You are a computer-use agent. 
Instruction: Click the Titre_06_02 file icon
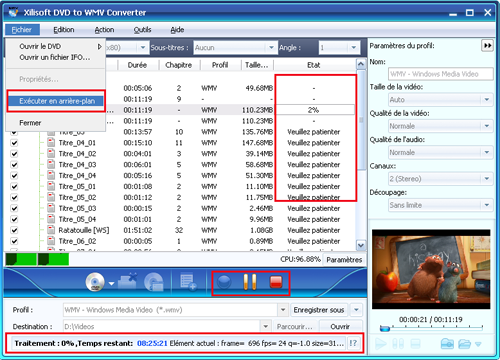tap(51, 241)
